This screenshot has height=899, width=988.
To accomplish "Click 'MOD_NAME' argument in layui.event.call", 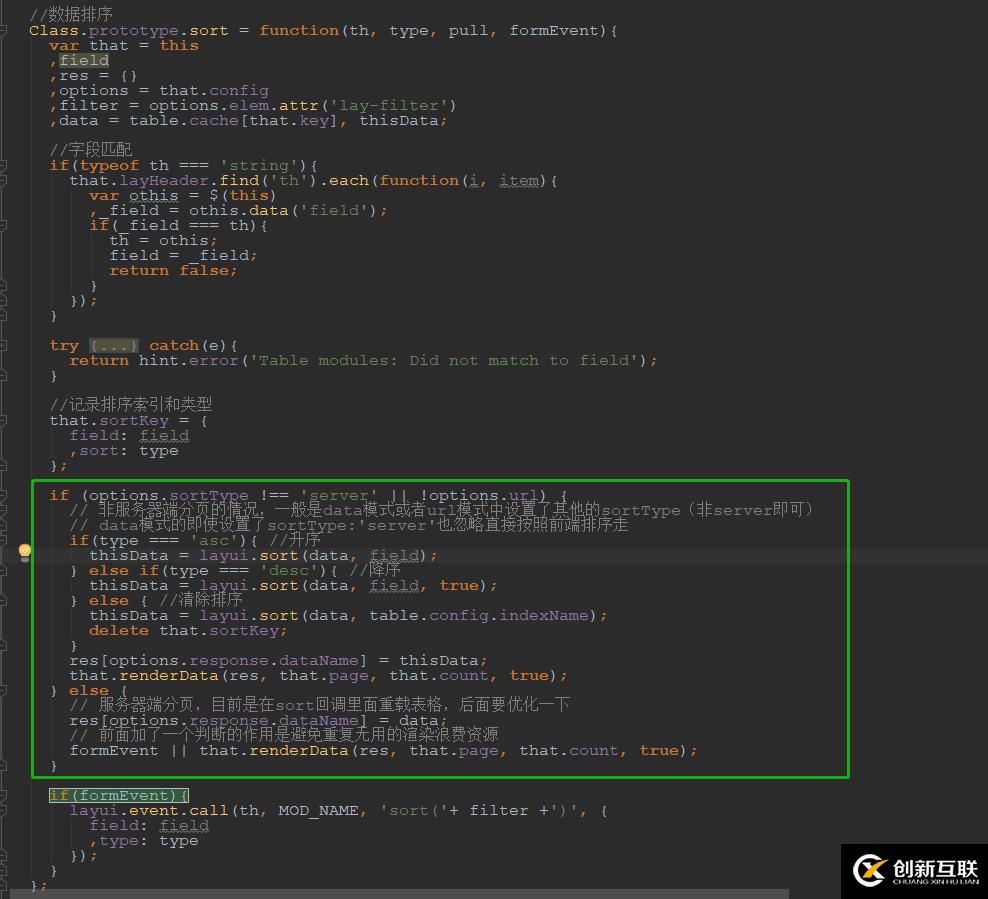I will point(318,811).
